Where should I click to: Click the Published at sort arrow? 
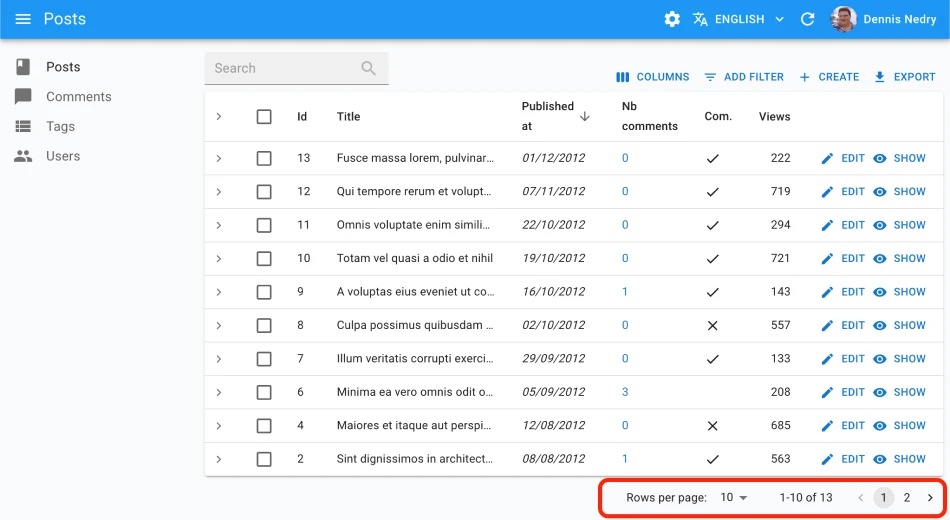(585, 116)
